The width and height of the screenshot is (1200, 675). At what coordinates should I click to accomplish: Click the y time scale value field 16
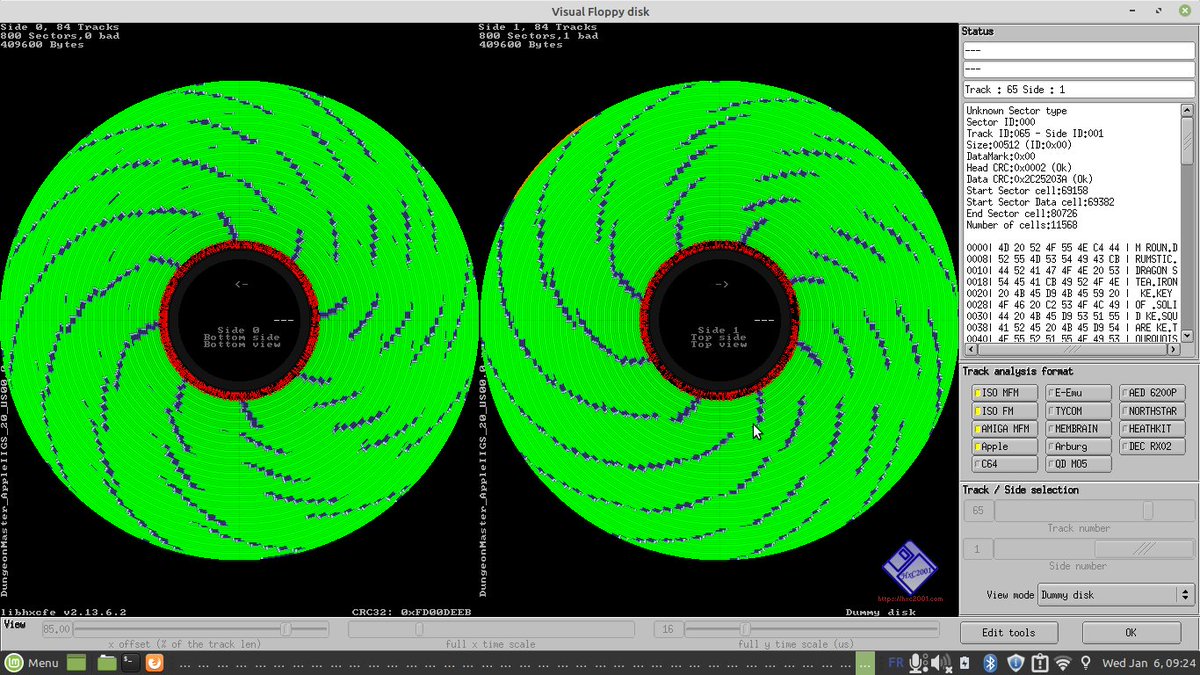coord(669,629)
